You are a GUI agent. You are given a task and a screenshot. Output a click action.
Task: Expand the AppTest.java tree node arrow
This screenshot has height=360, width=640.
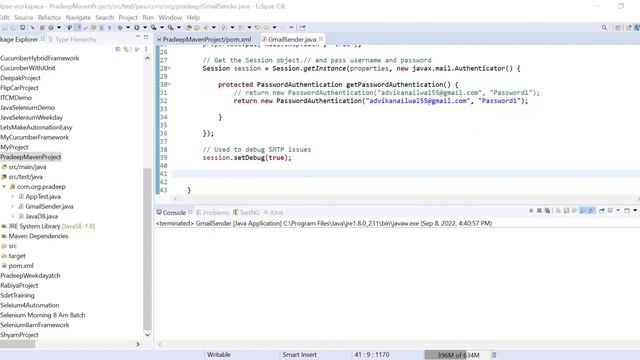(13, 197)
